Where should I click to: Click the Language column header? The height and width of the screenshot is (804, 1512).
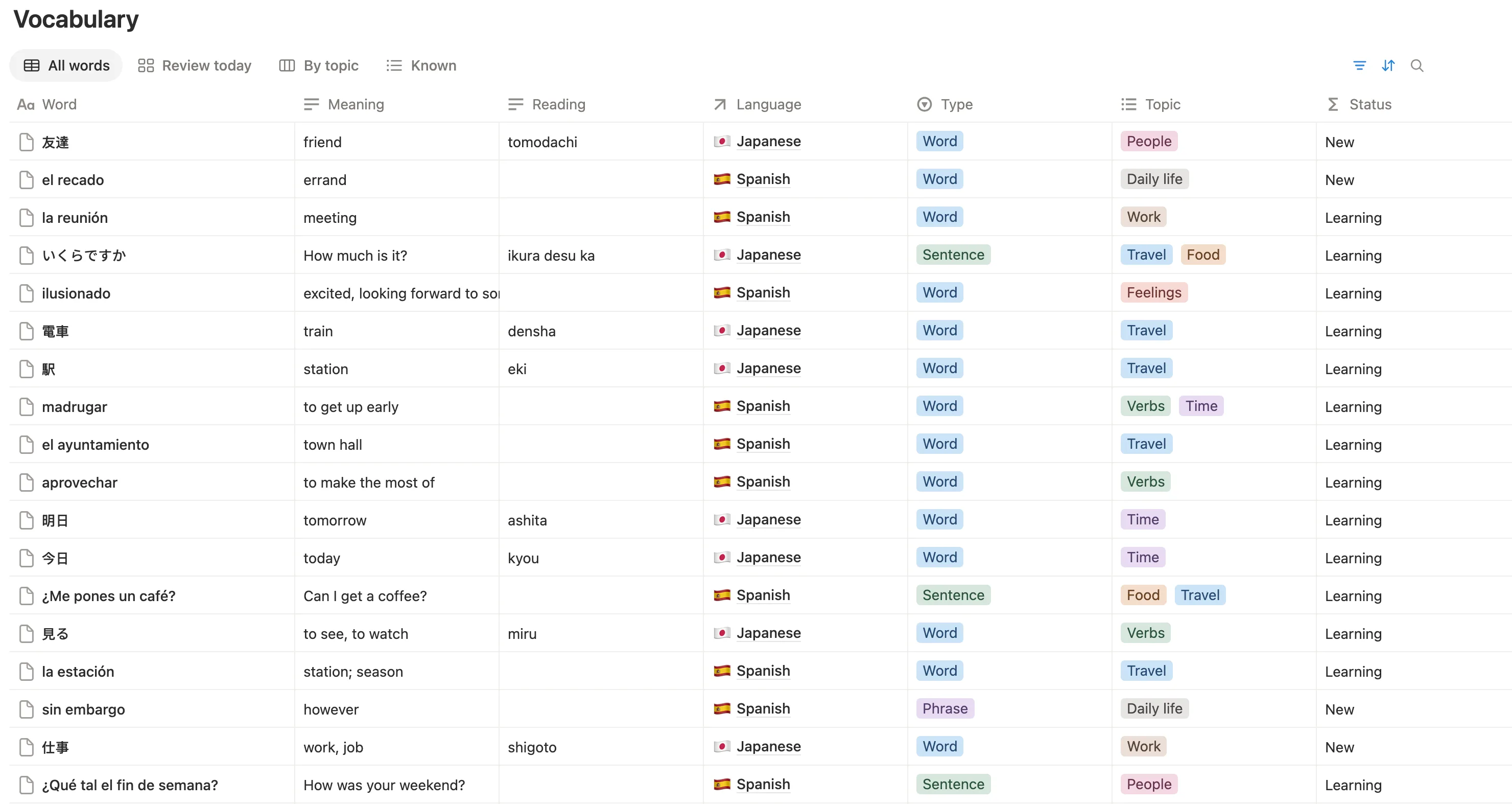pyautogui.click(x=757, y=104)
